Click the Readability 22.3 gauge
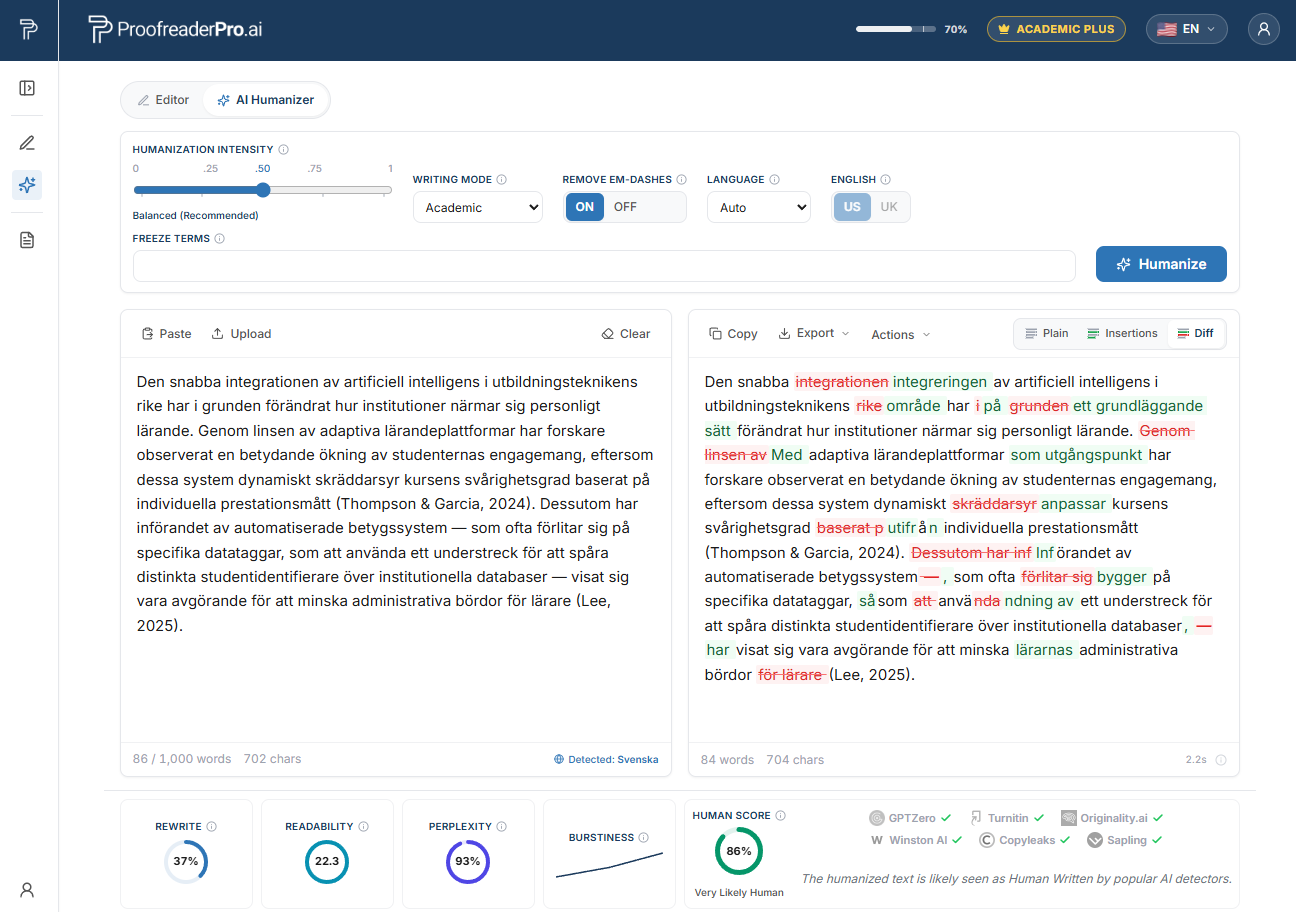Image resolution: width=1296 pixels, height=912 pixels. pos(327,861)
